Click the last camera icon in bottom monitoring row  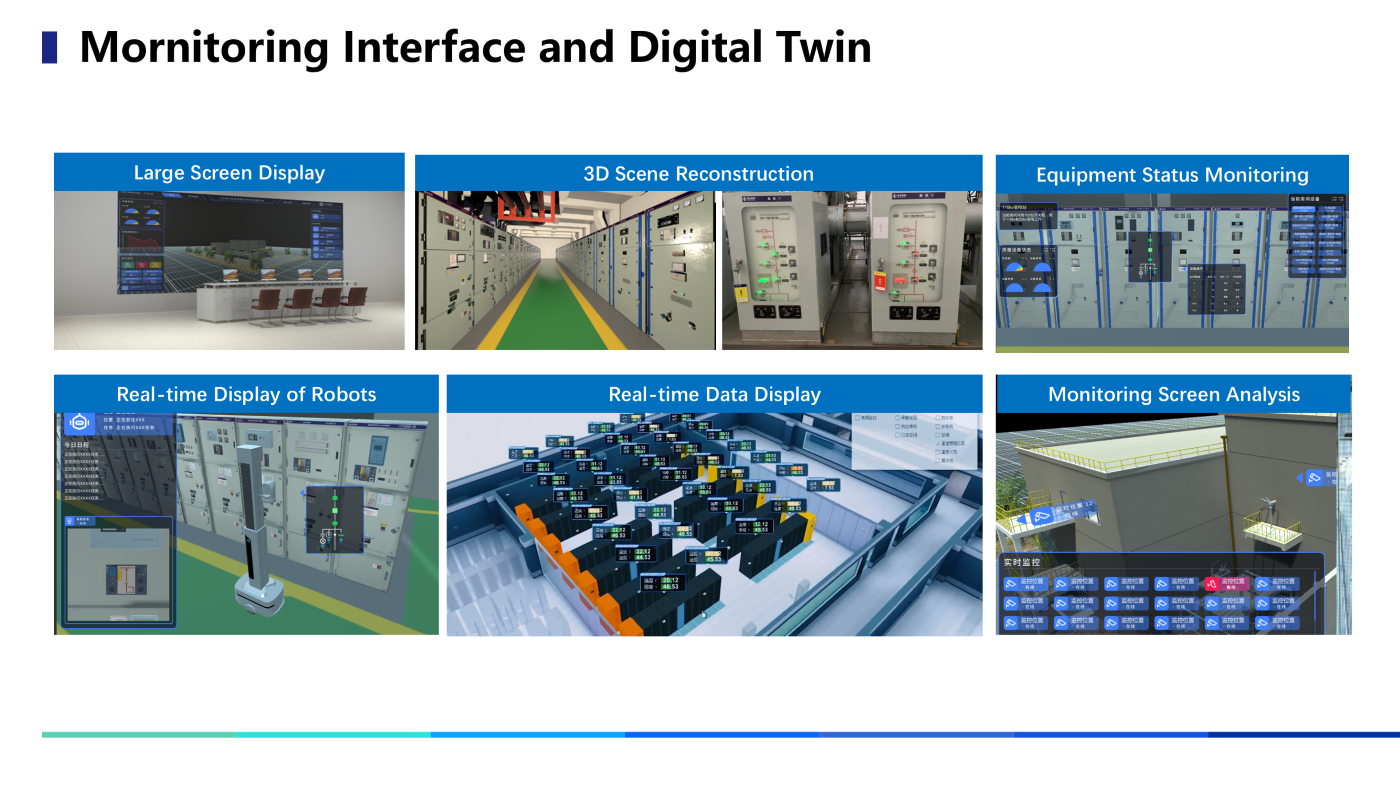pos(1263,623)
